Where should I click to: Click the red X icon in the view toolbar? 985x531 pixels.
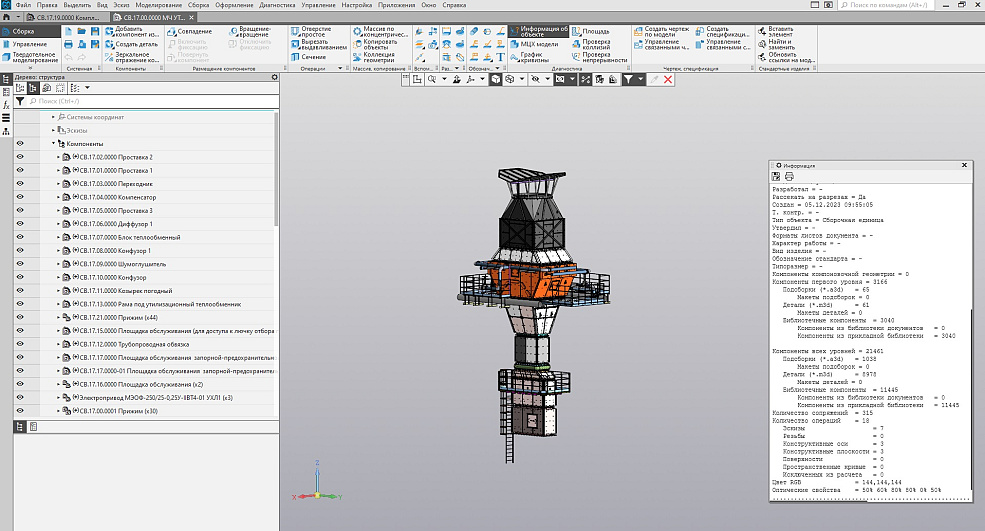click(667, 79)
